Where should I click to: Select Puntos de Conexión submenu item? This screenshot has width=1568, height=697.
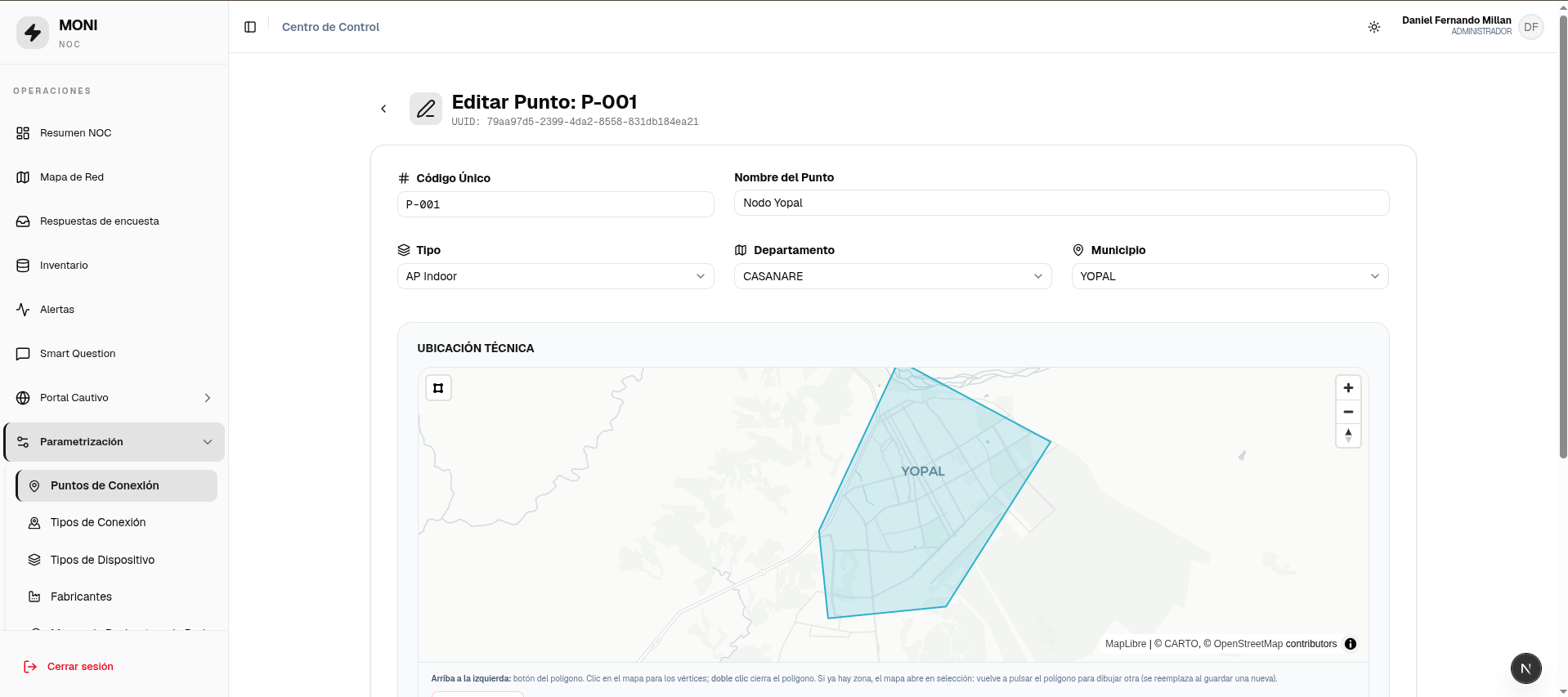(117, 485)
